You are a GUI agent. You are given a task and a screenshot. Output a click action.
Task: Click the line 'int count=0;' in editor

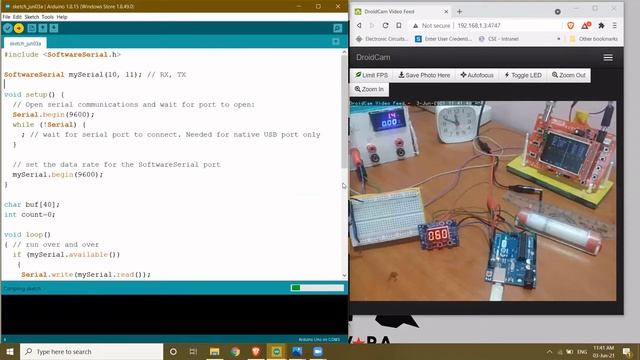pyautogui.click(x=29, y=214)
